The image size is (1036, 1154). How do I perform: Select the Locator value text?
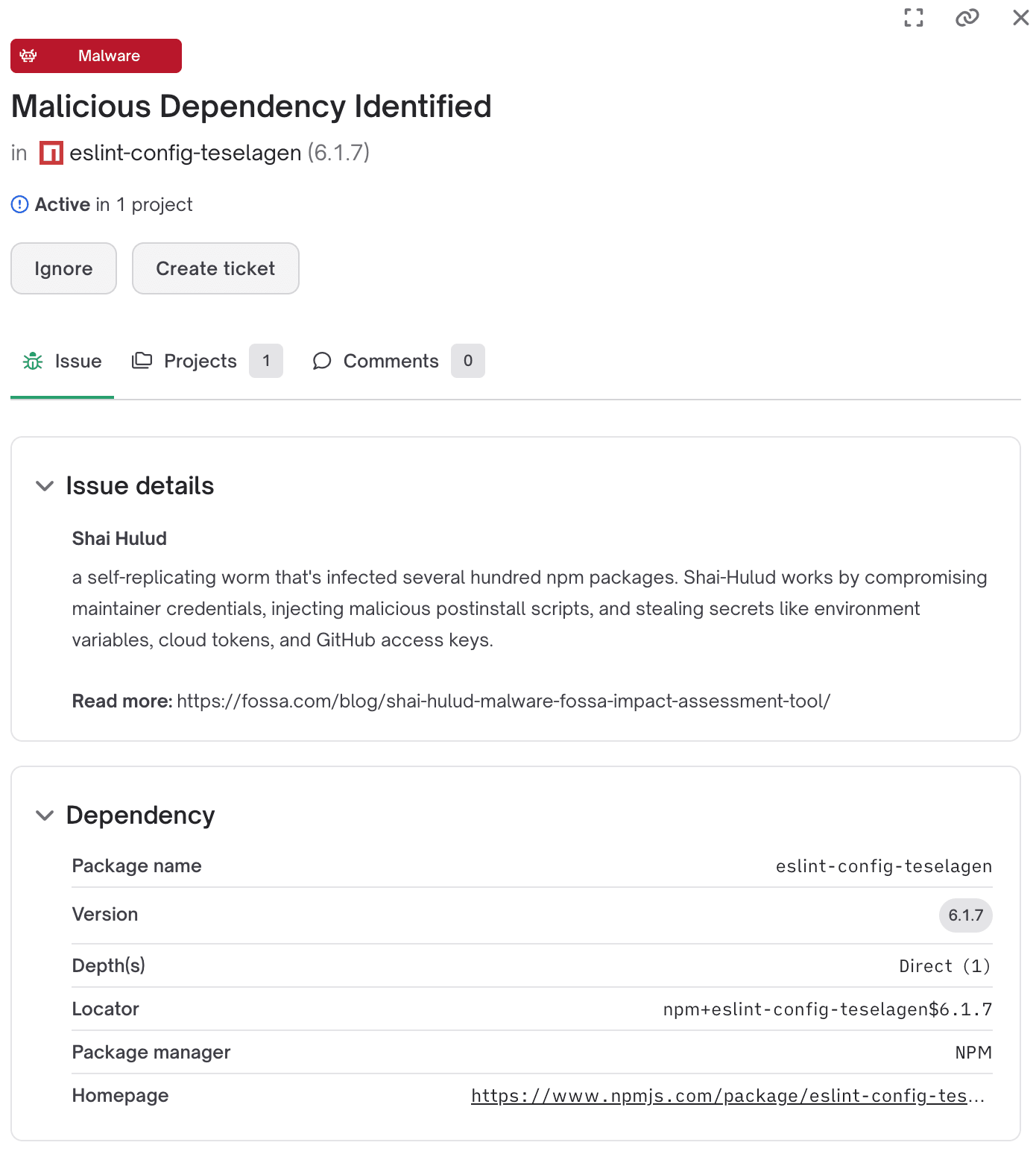(827, 1009)
